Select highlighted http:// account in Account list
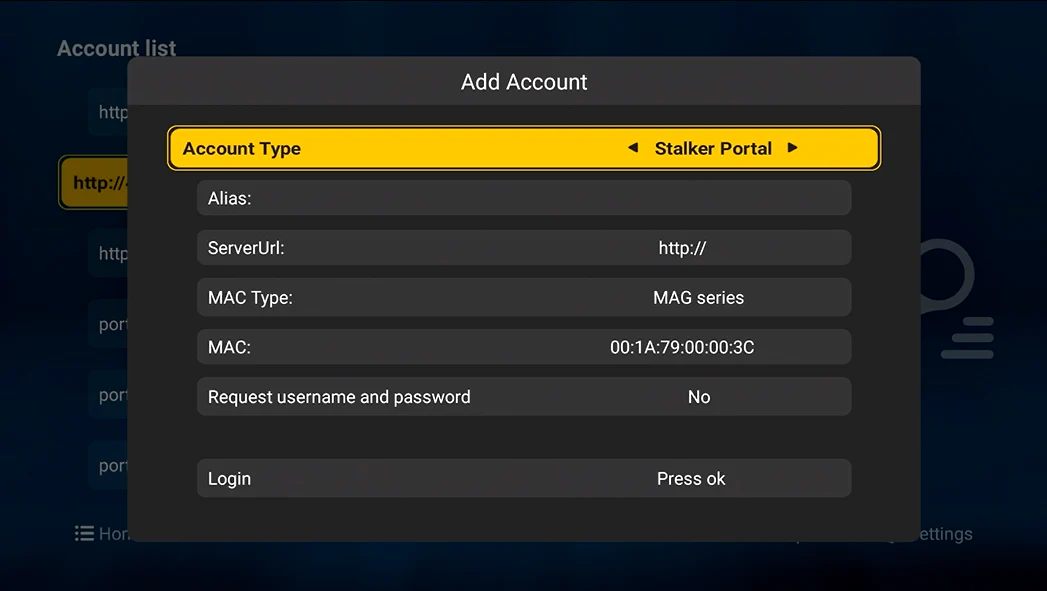The image size is (1047, 591). 93,182
